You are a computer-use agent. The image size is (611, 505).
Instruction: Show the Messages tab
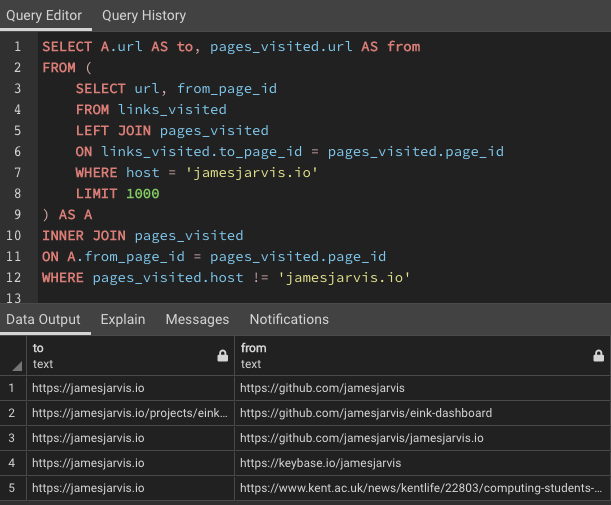click(197, 319)
